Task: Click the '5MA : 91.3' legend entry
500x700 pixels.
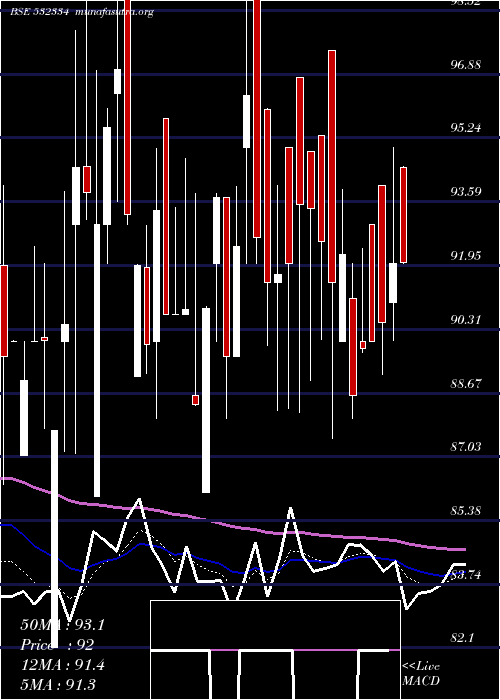Action: [x=58, y=685]
